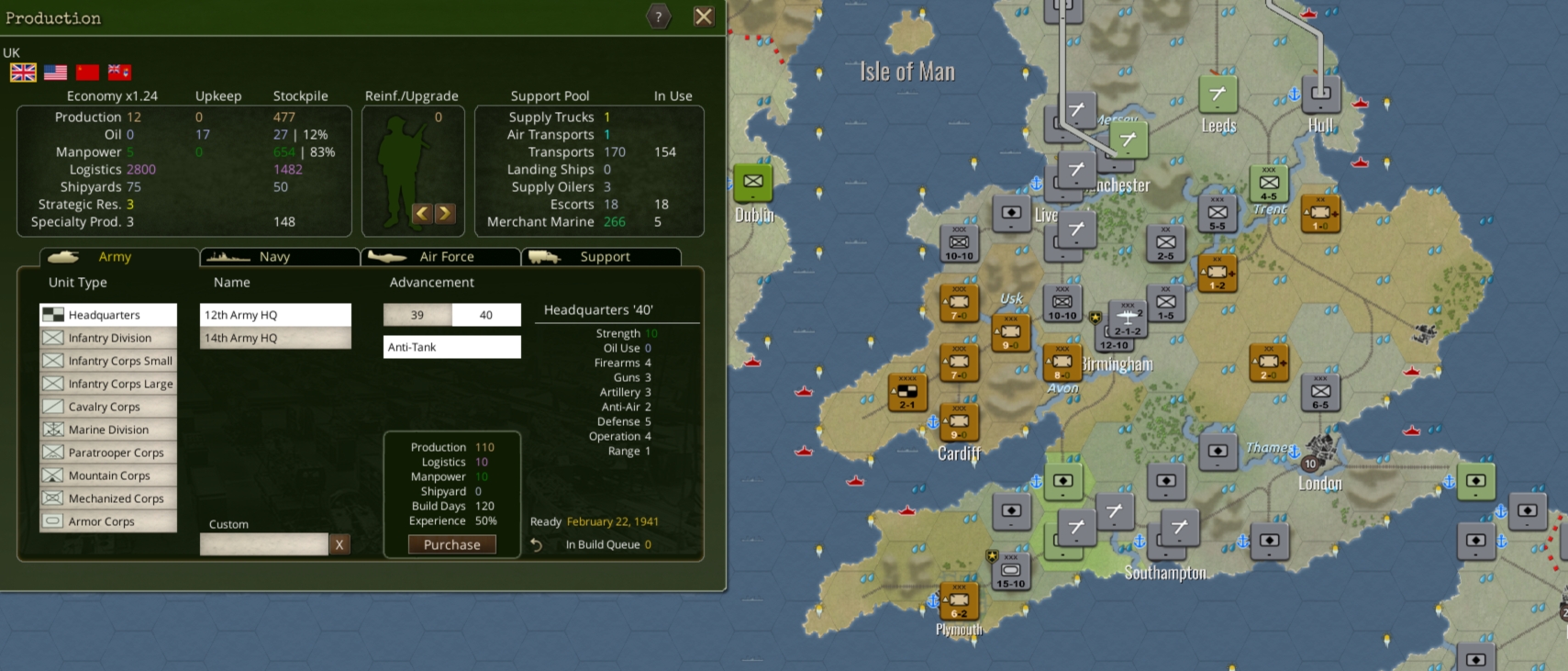The width and height of the screenshot is (1568, 671).
Task: Click previous reinforcement arrow button
Action: pos(422,213)
